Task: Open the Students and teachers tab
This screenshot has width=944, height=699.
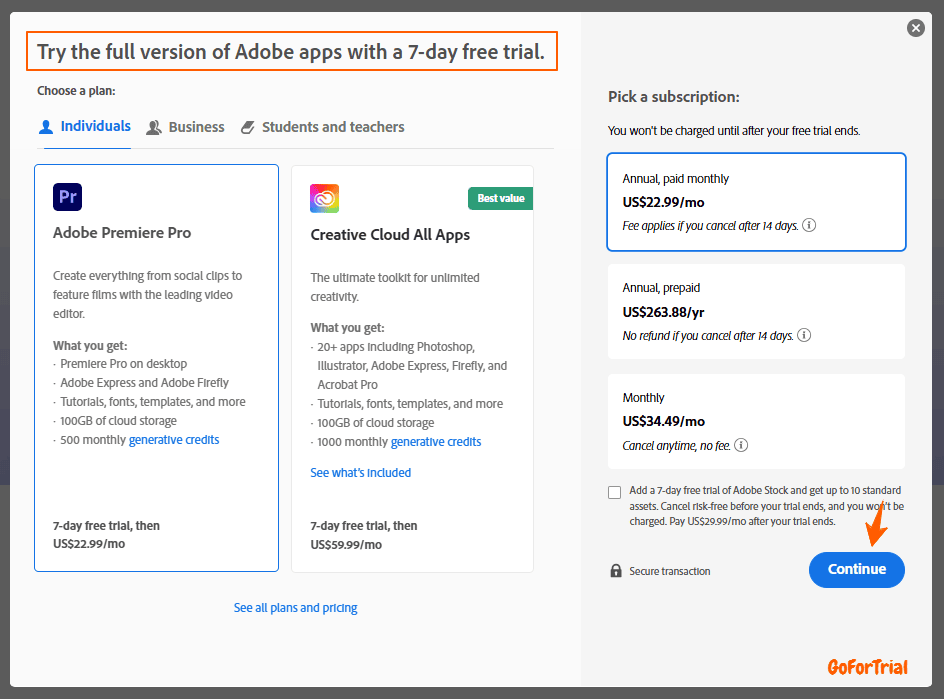Action: point(323,128)
